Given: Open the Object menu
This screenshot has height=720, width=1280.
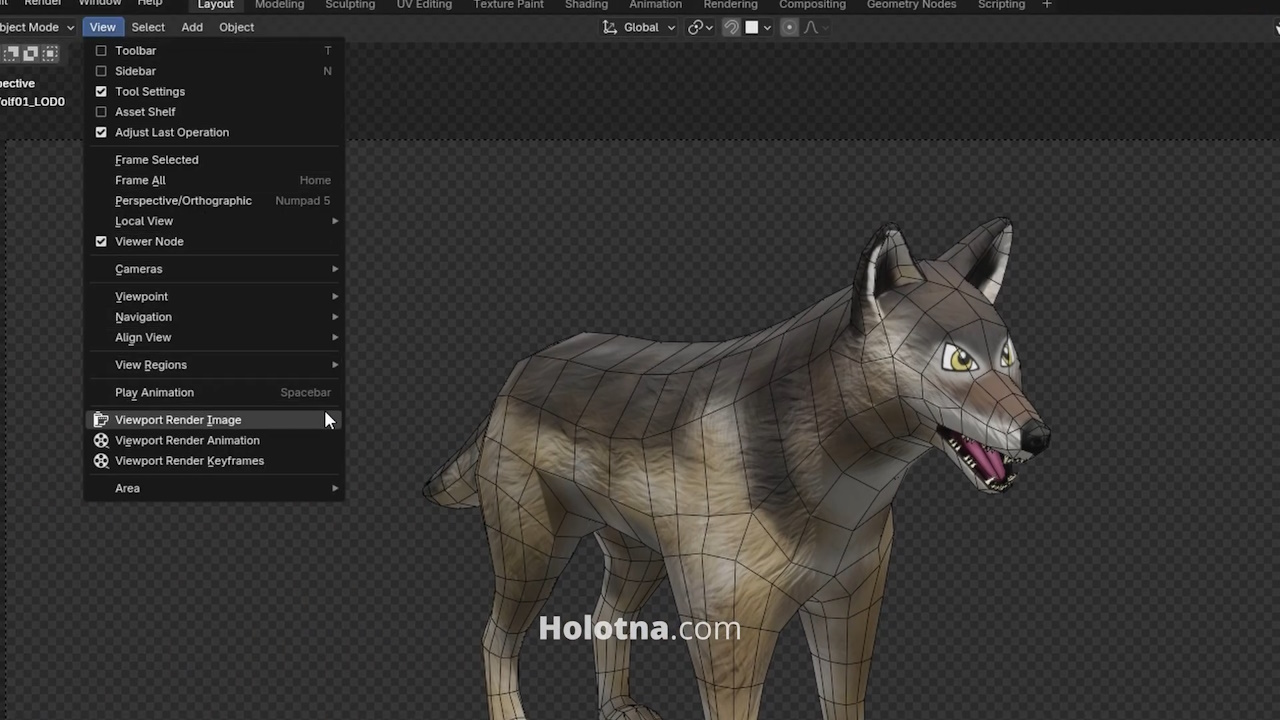Looking at the screenshot, I should point(237,27).
